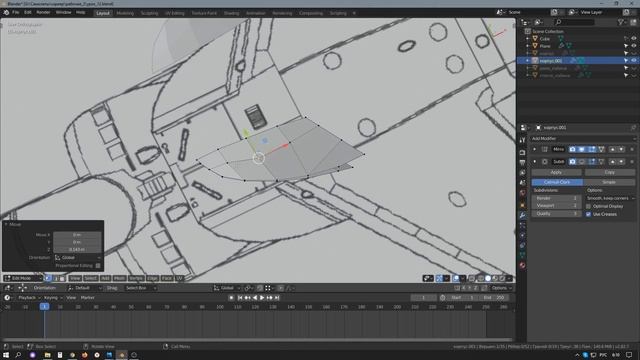Toggle Subsurf modifier edit mode display
Image resolution: width=640 pixels, height=360 pixels.
[592, 162]
